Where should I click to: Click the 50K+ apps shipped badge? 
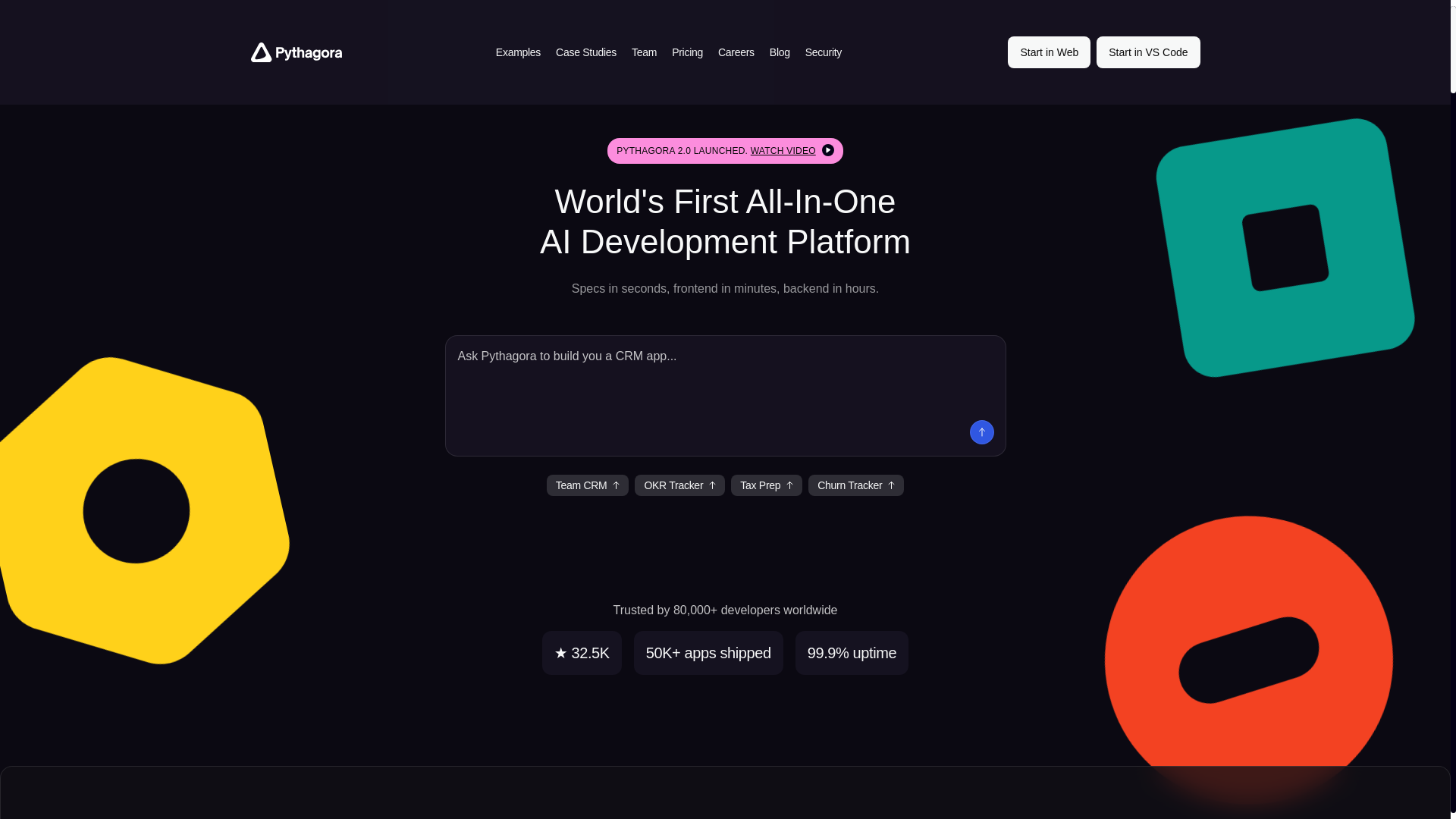(708, 653)
